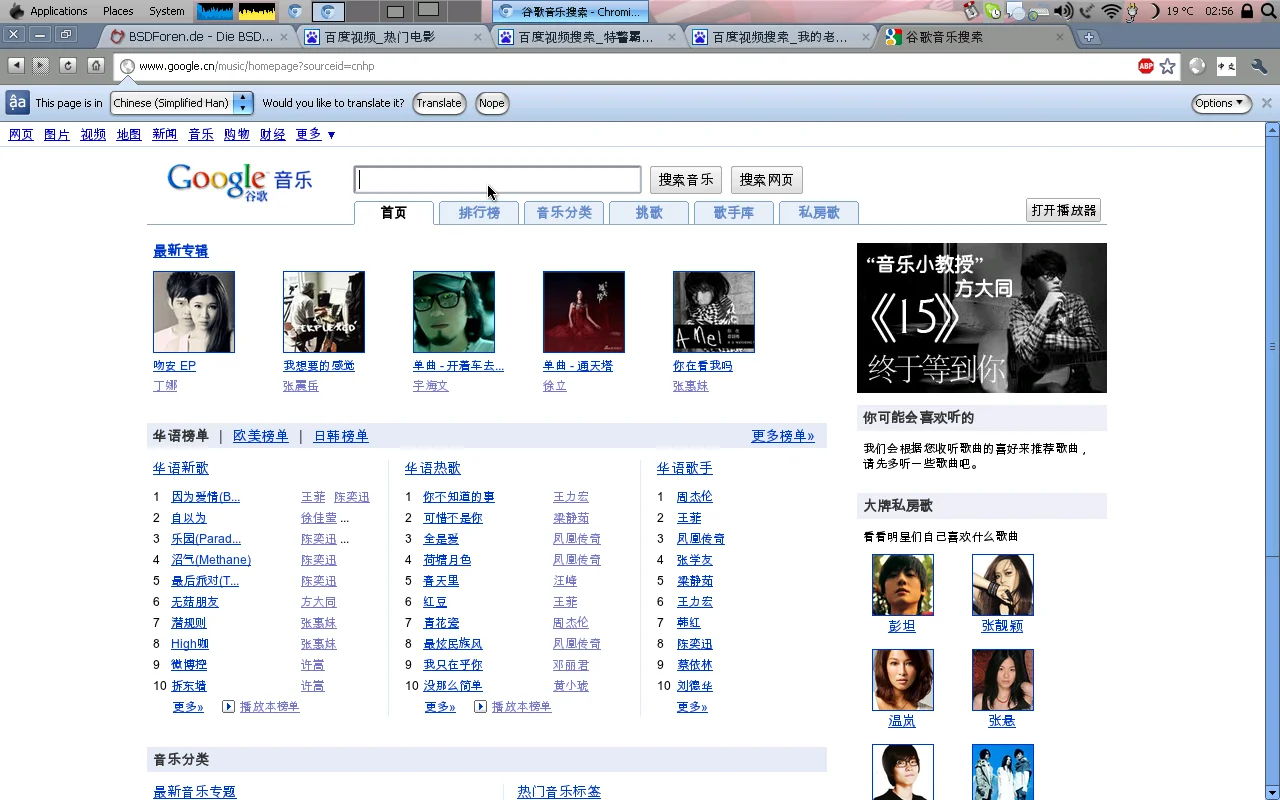Click the 方大同 《15》 banner image
The height and width of the screenshot is (800, 1280).
pyautogui.click(x=982, y=318)
